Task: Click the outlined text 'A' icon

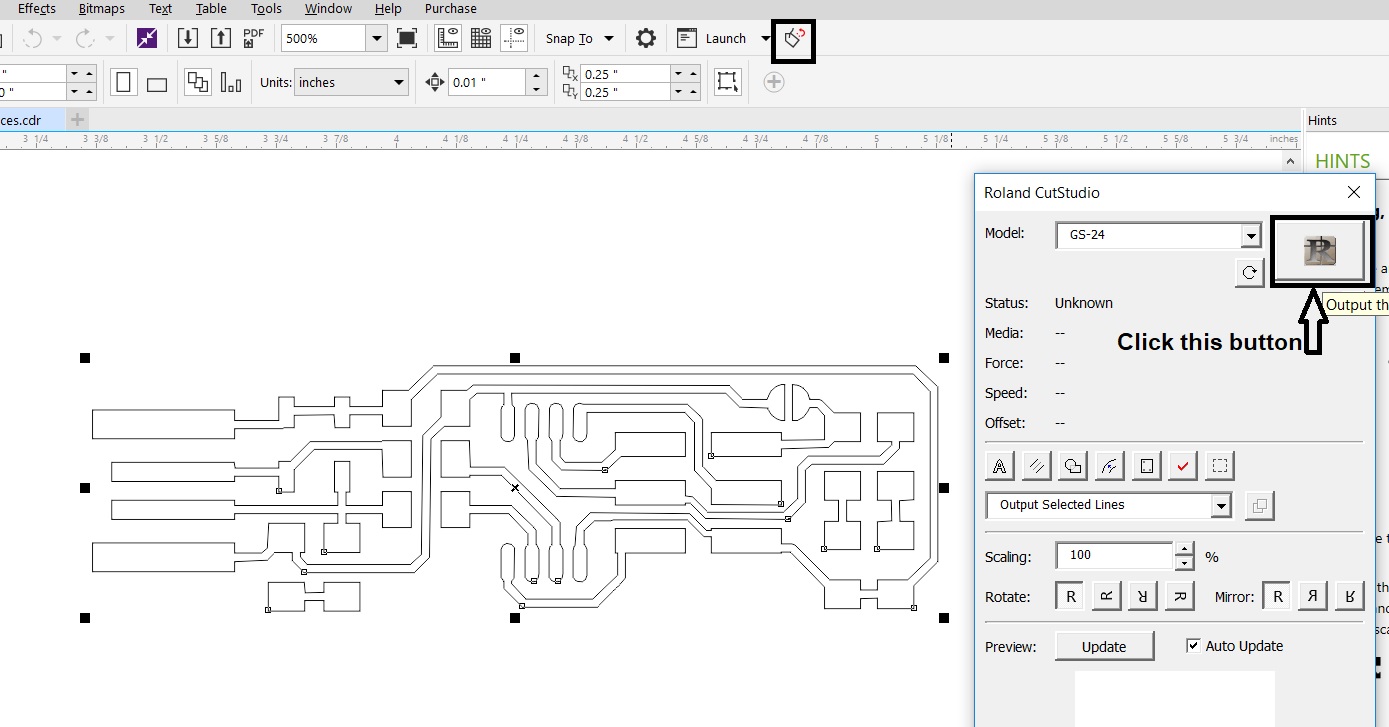Action: (999, 466)
